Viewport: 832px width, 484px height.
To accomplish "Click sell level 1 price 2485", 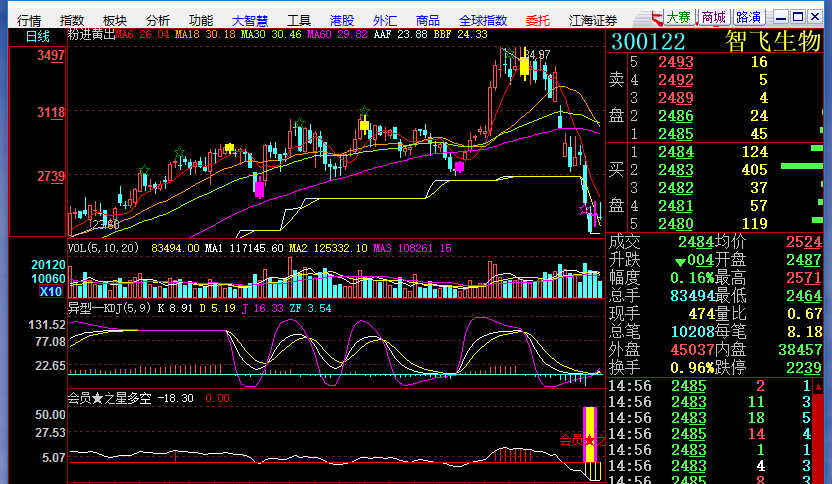I will 675,134.
